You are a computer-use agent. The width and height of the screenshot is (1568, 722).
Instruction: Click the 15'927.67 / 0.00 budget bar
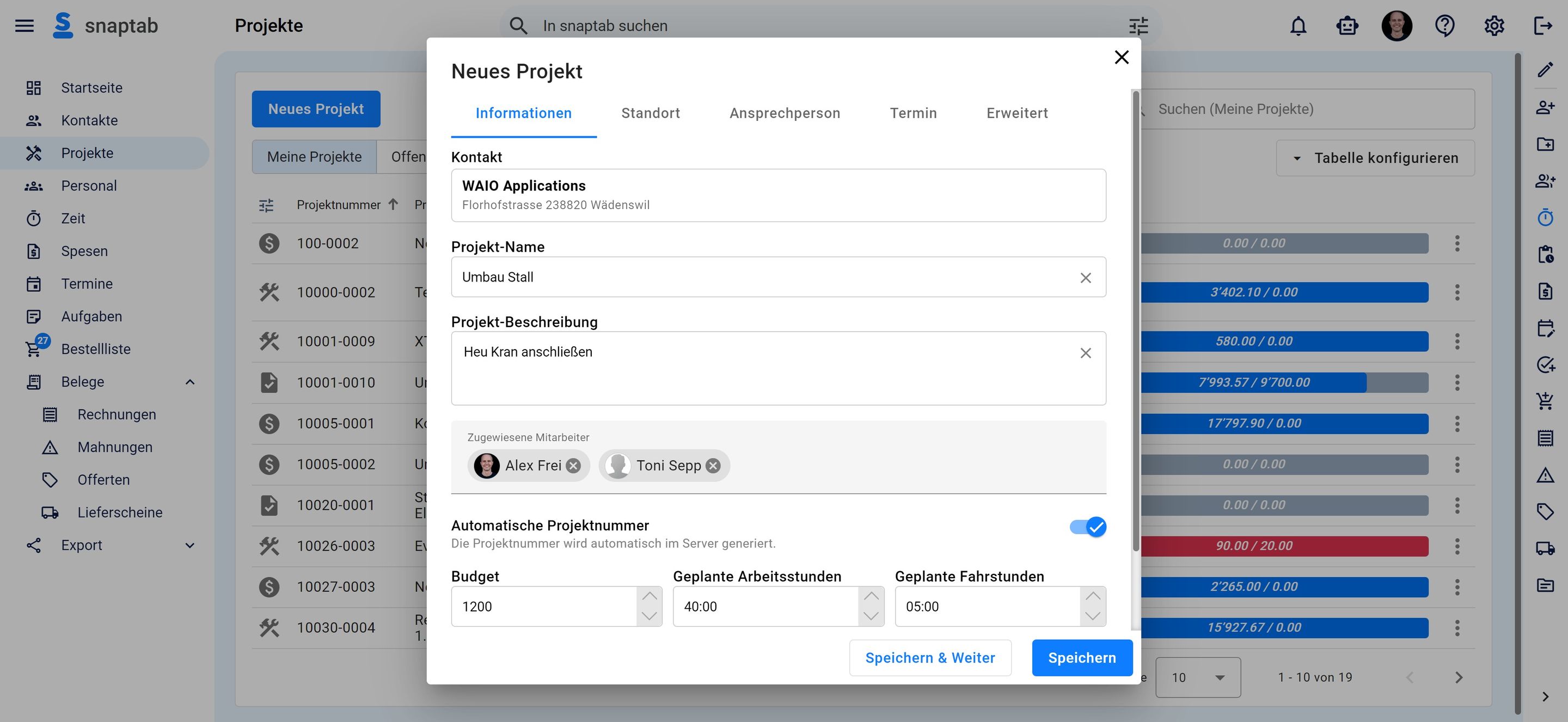(1284, 628)
